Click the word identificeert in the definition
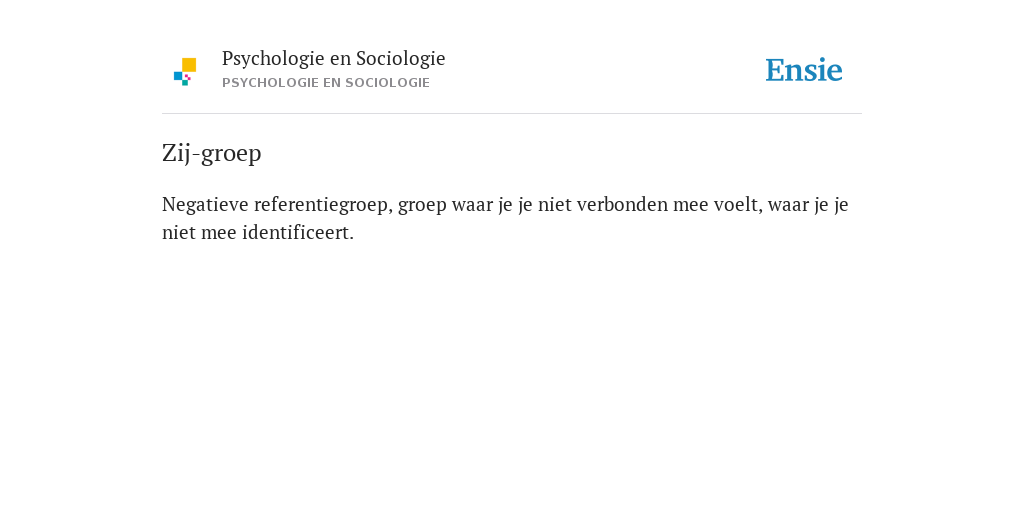Image resolution: width=1024 pixels, height=512 pixels. click(x=298, y=232)
